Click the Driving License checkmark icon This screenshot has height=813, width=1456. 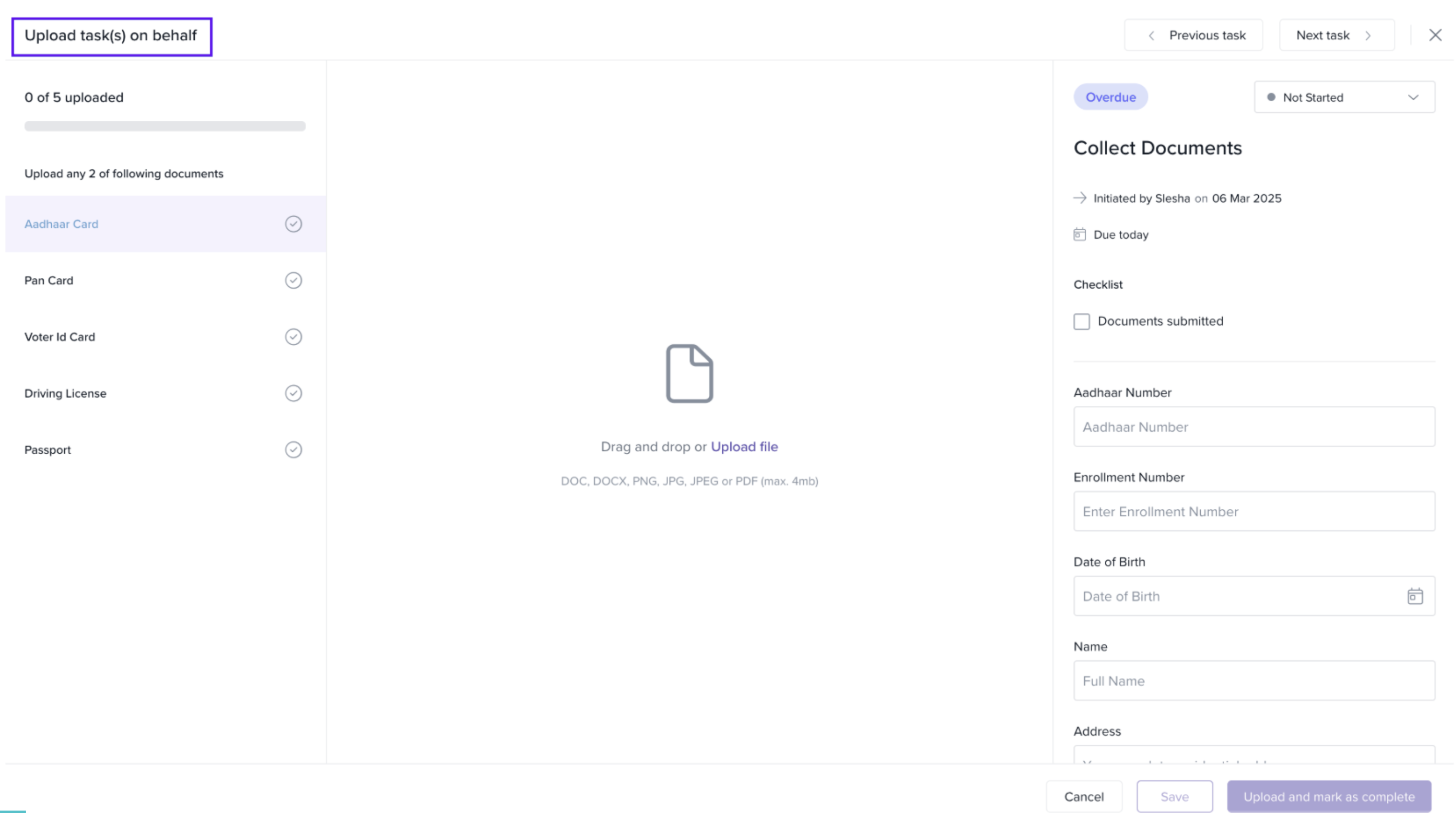pyautogui.click(x=293, y=393)
